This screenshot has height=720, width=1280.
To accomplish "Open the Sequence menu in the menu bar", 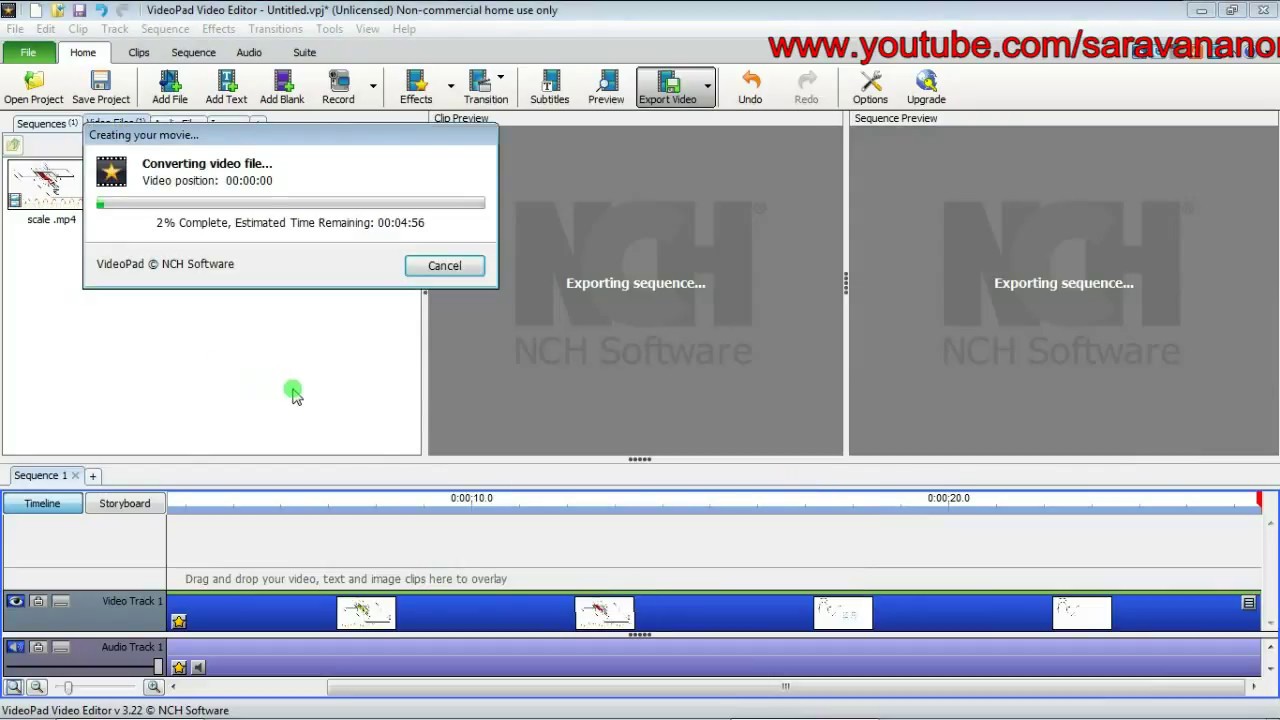I will [x=165, y=29].
